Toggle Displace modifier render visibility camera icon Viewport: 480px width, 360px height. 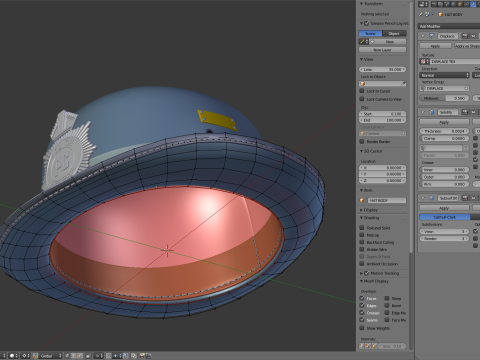point(465,36)
